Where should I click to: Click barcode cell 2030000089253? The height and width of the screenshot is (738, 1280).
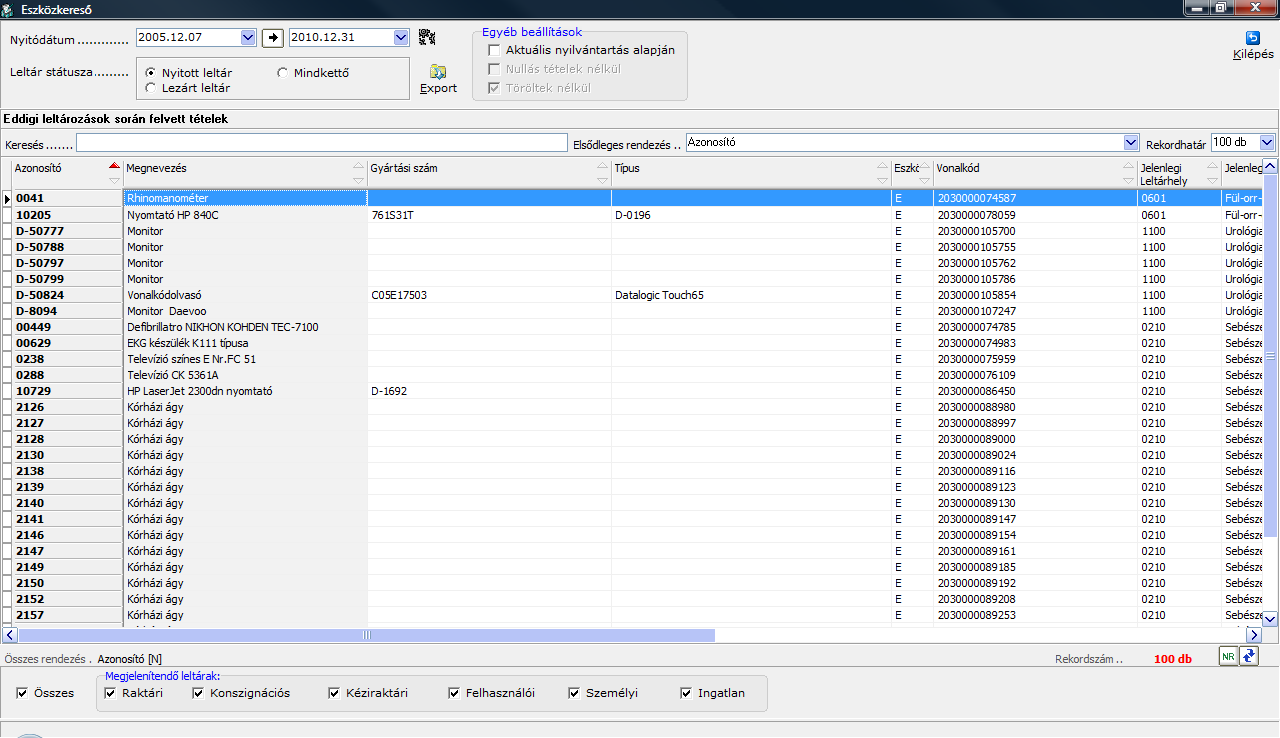1035,615
